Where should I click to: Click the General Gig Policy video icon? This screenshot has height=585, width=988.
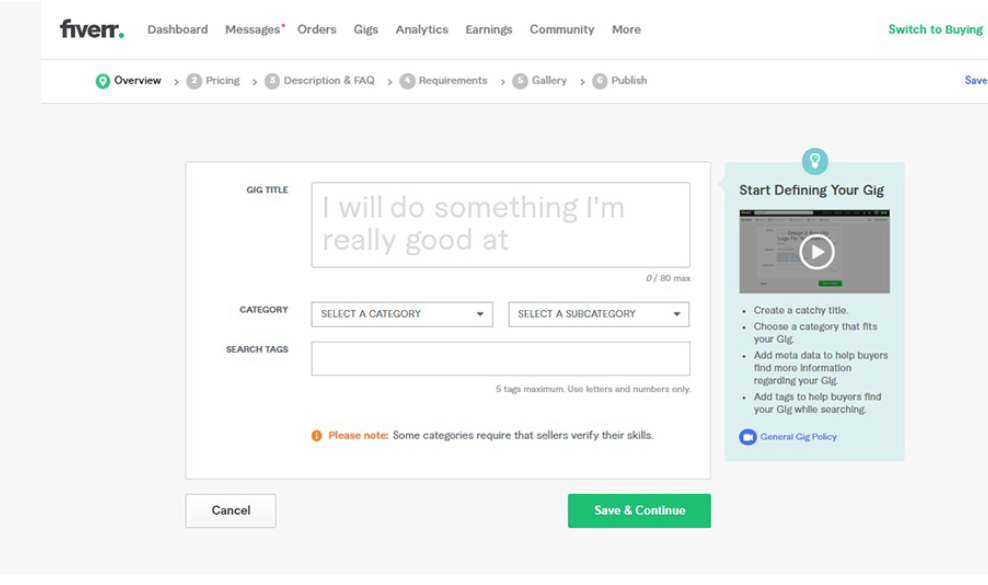click(747, 437)
